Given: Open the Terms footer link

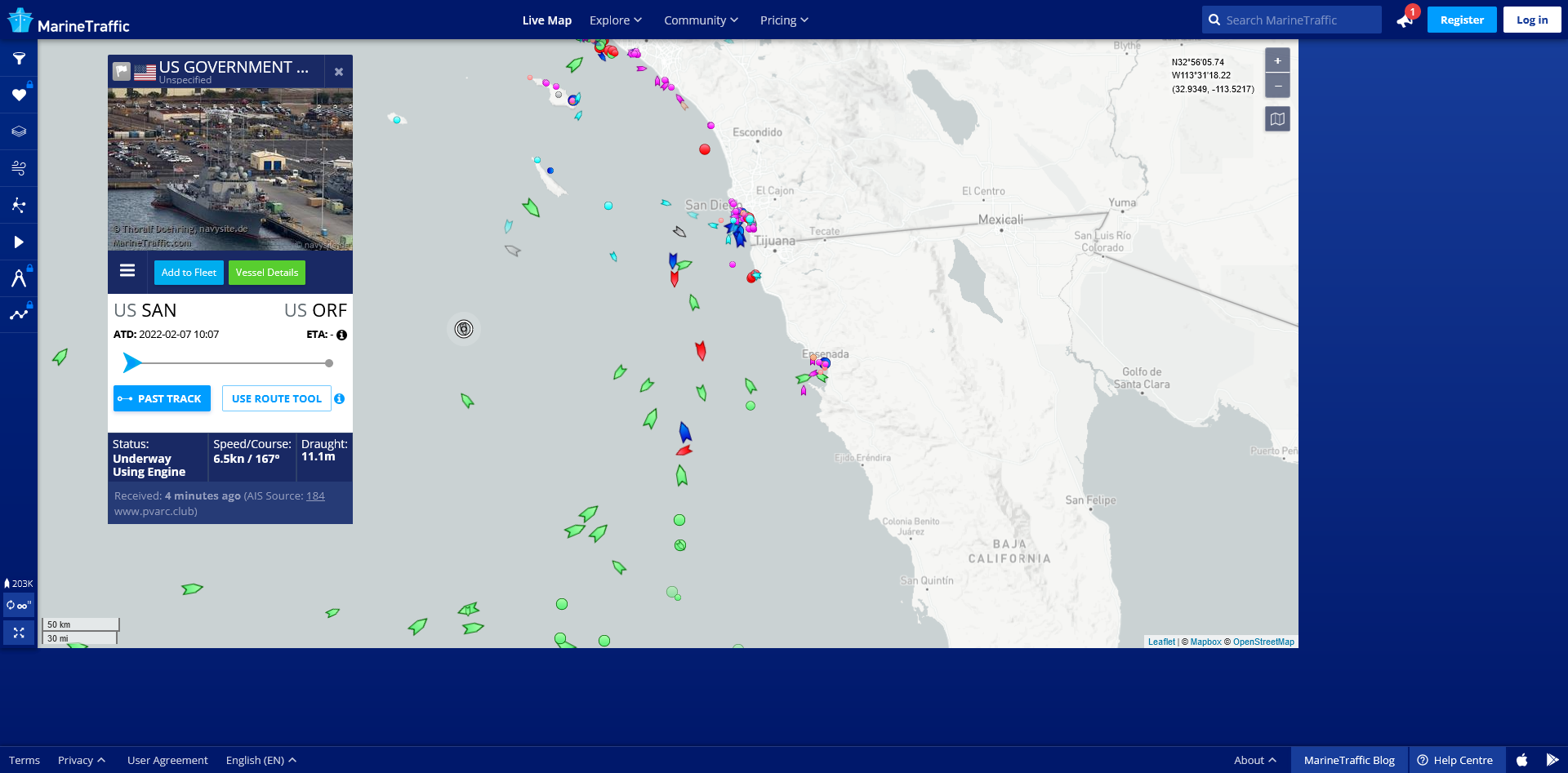Looking at the screenshot, I should pos(24,760).
